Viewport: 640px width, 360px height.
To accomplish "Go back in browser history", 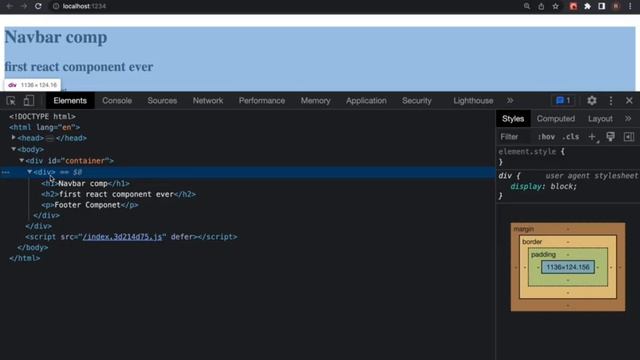I will tap(9, 6).
